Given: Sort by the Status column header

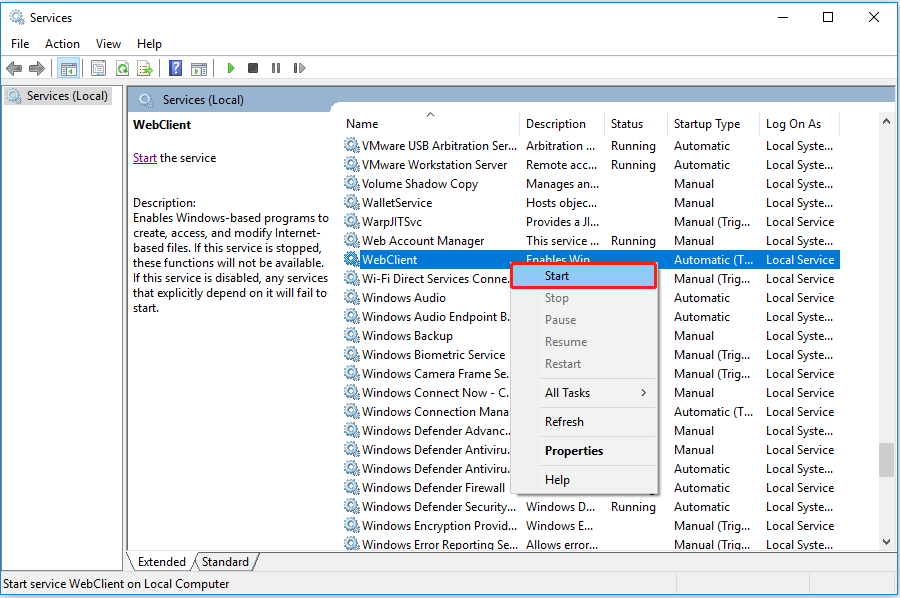Looking at the screenshot, I should click(636, 123).
